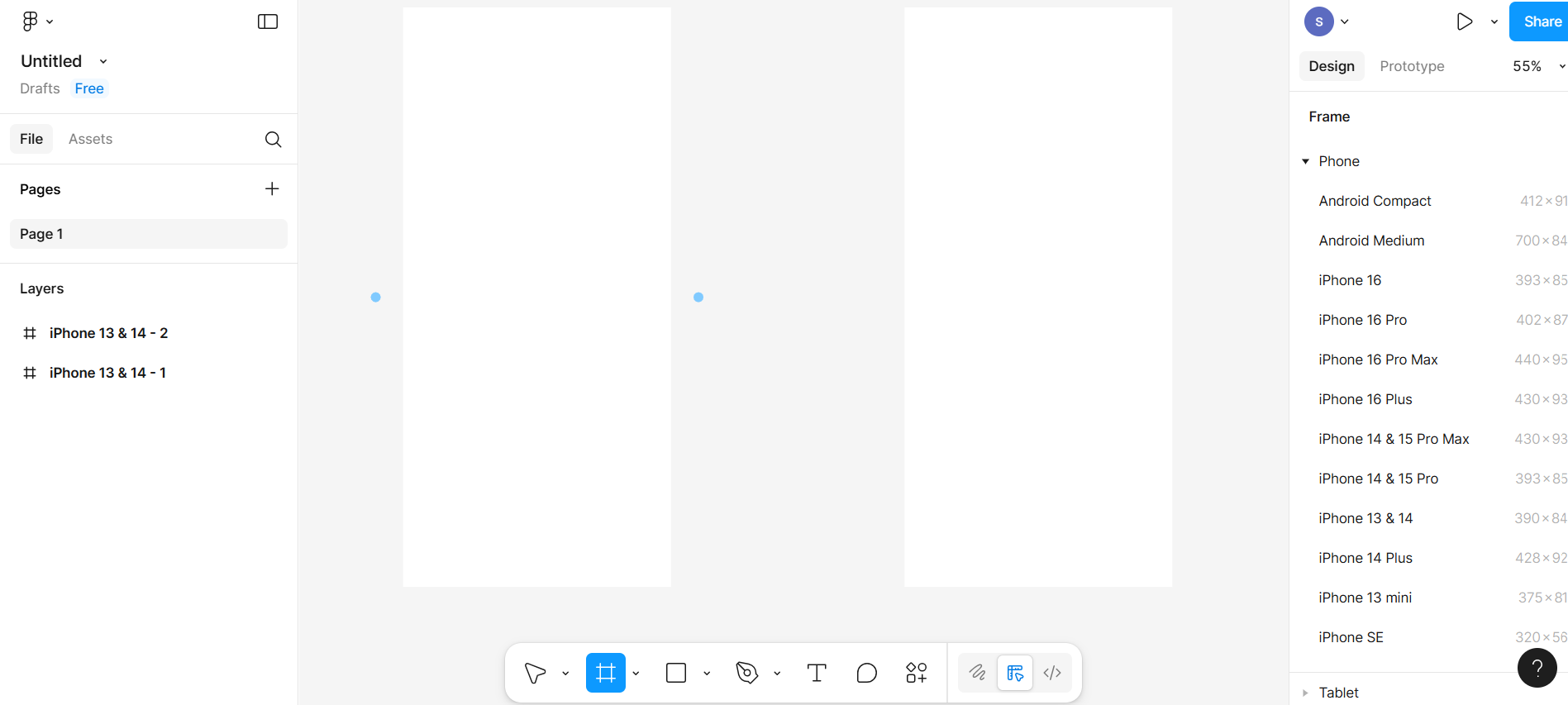Choose the iPhone 16 Pro Max preset
This screenshot has height=705, width=1568.
click(1378, 360)
